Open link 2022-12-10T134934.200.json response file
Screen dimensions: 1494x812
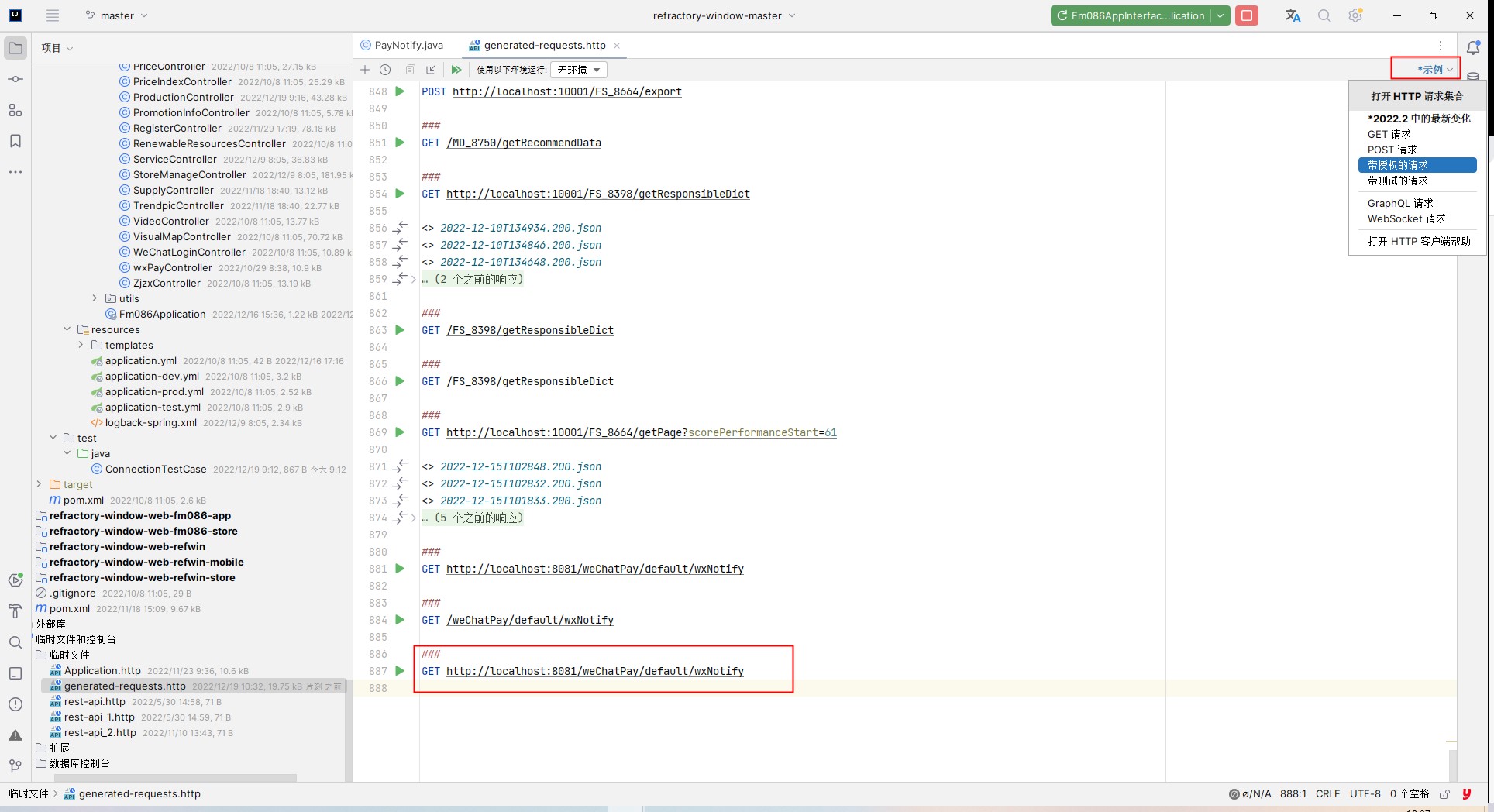[521, 228]
